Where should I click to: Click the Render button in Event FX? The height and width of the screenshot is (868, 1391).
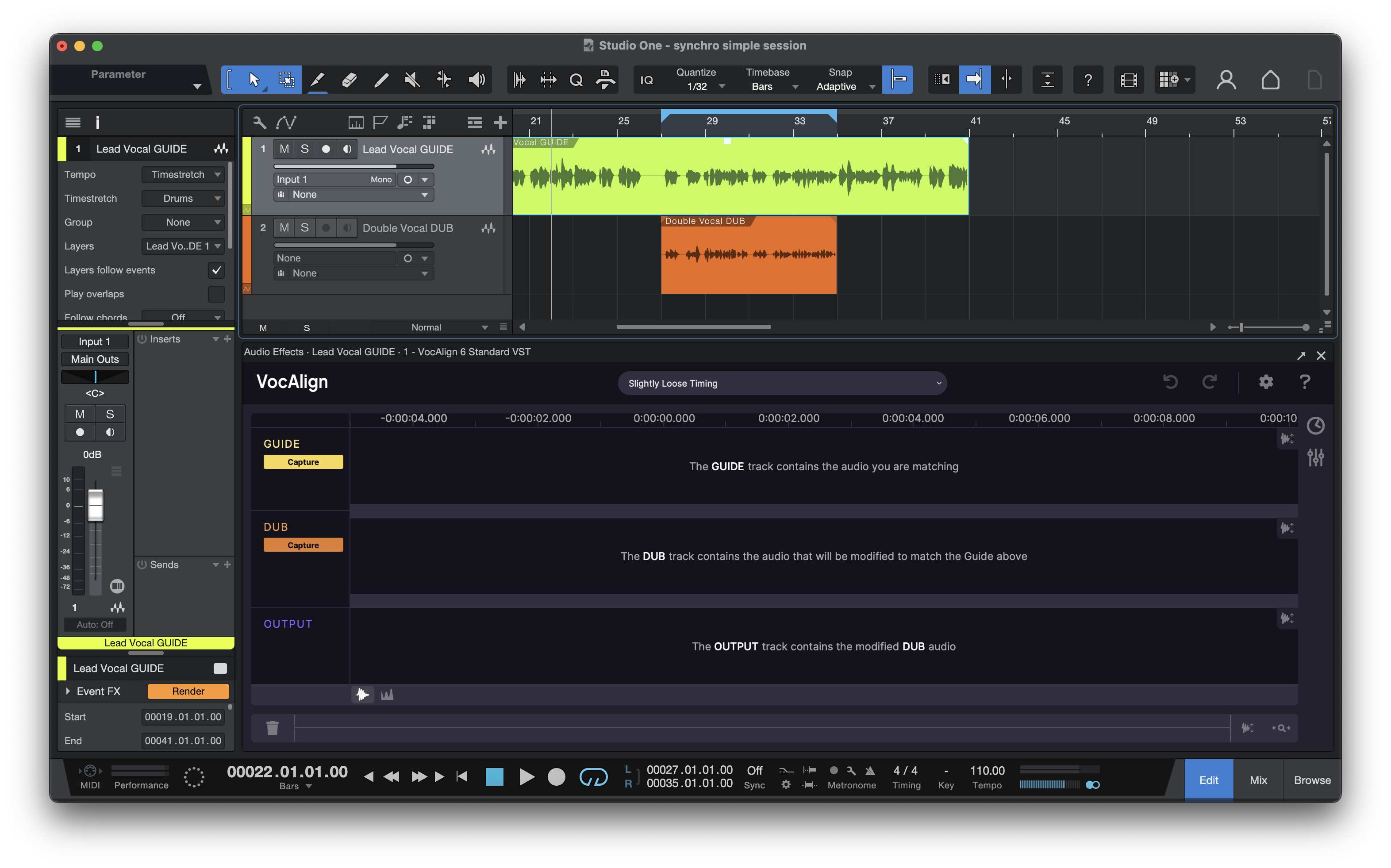188,691
